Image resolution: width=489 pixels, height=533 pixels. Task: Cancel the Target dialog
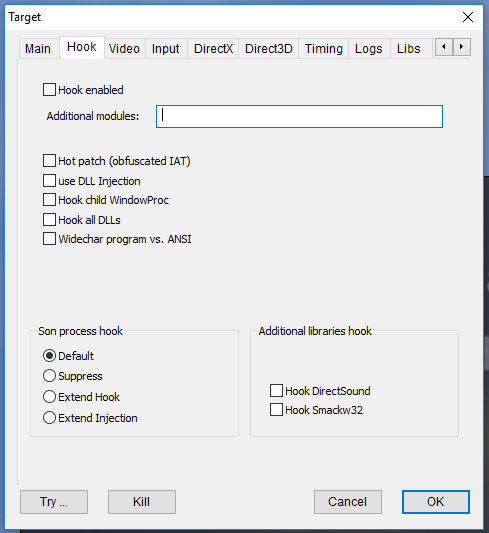coord(348,502)
